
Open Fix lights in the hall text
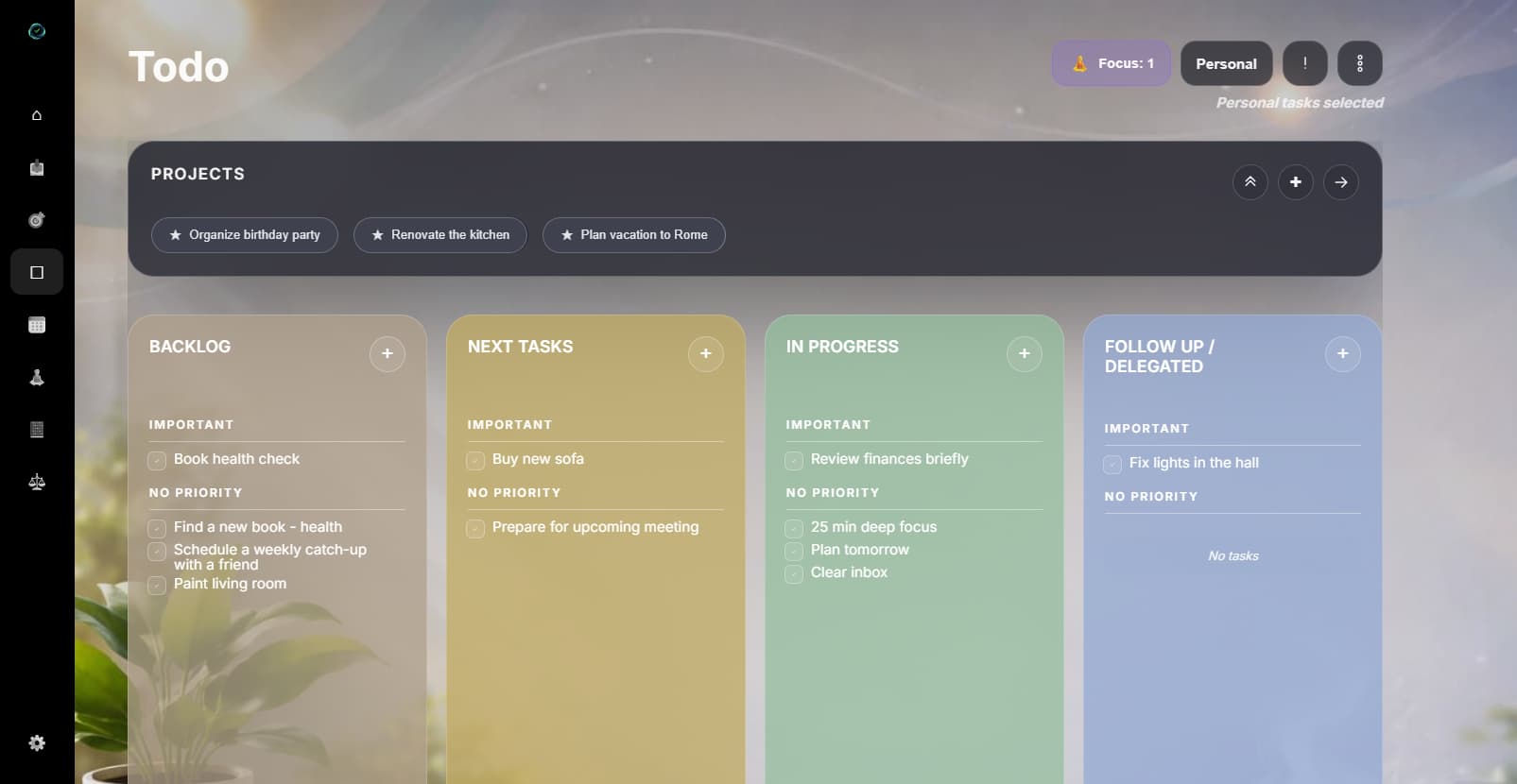click(x=1194, y=463)
